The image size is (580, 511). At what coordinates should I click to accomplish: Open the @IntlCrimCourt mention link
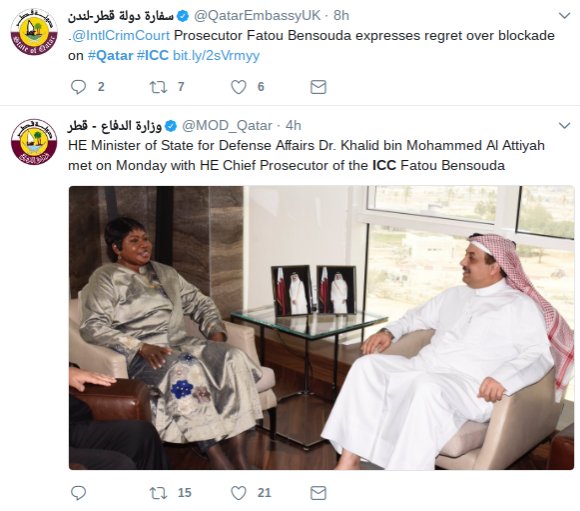(x=121, y=36)
